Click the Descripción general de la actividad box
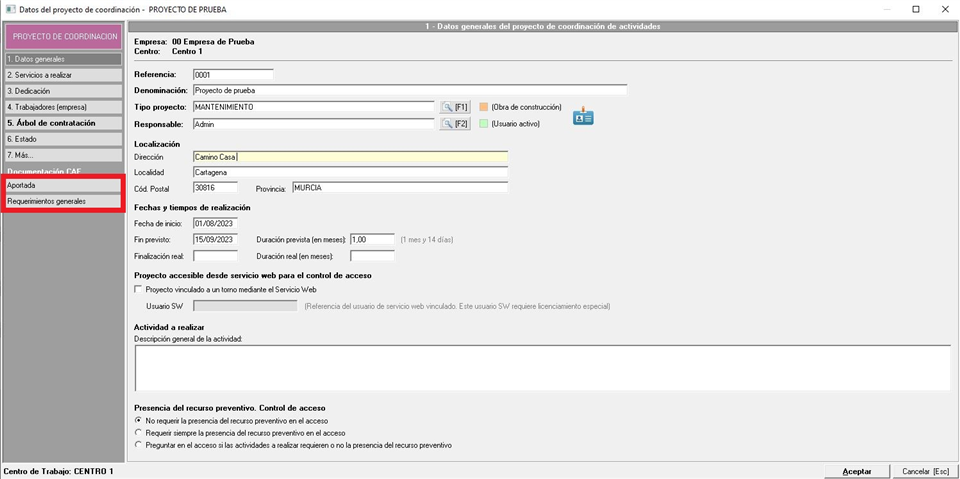Viewport: 960px width, 479px height. [x=541, y=367]
